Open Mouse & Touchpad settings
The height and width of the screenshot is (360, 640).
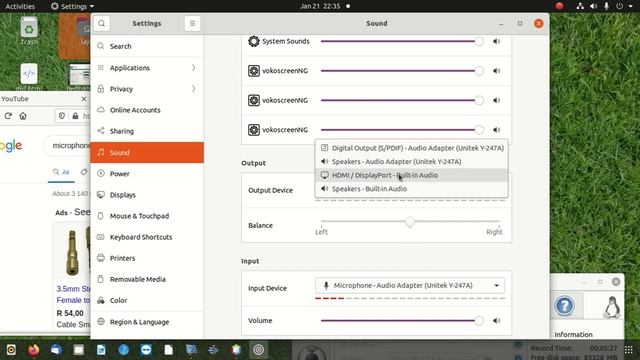click(x=147, y=216)
